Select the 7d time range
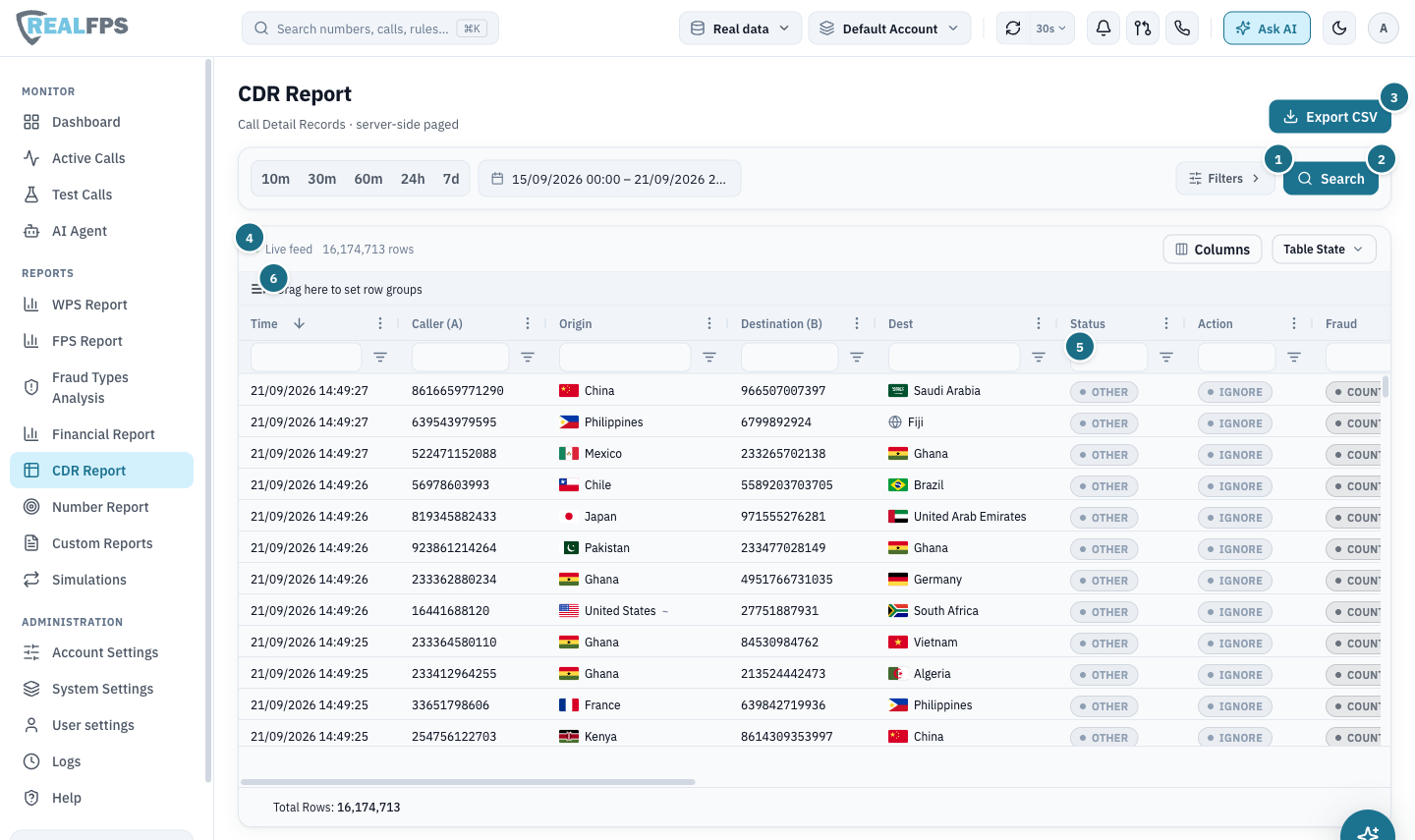This screenshot has width=1415, height=840. pos(451,179)
